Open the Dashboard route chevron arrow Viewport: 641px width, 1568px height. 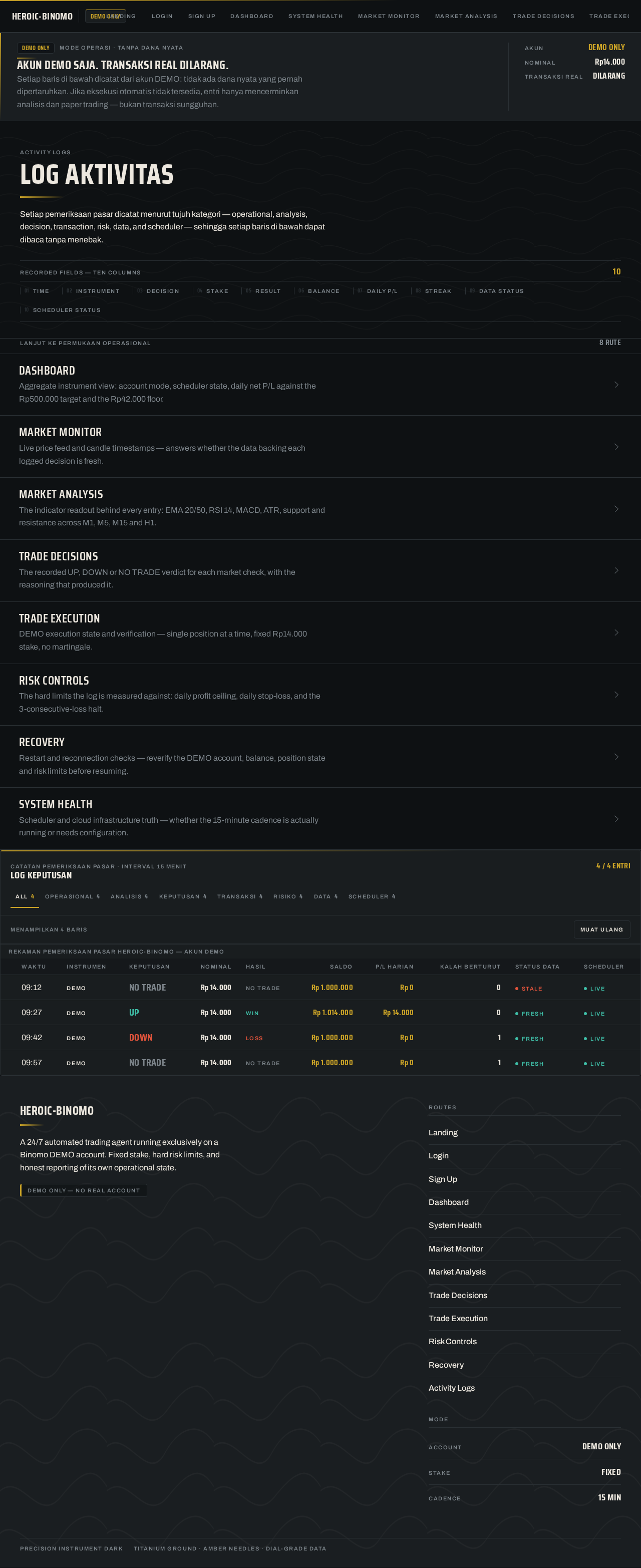[x=616, y=385]
